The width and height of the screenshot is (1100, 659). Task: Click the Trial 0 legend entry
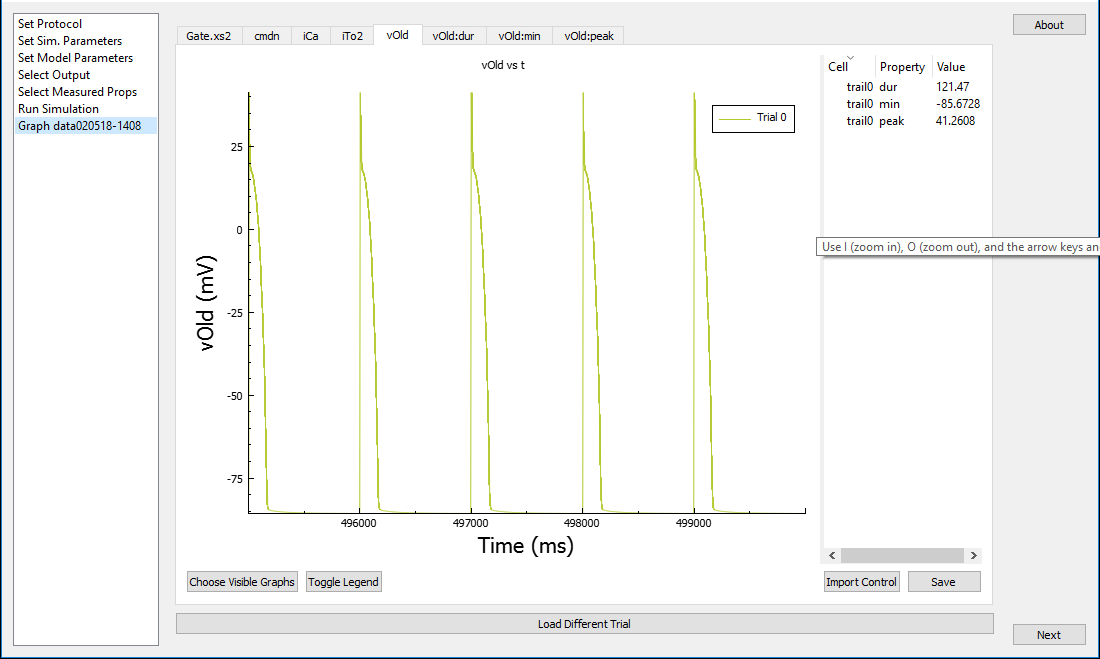pos(753,118)
